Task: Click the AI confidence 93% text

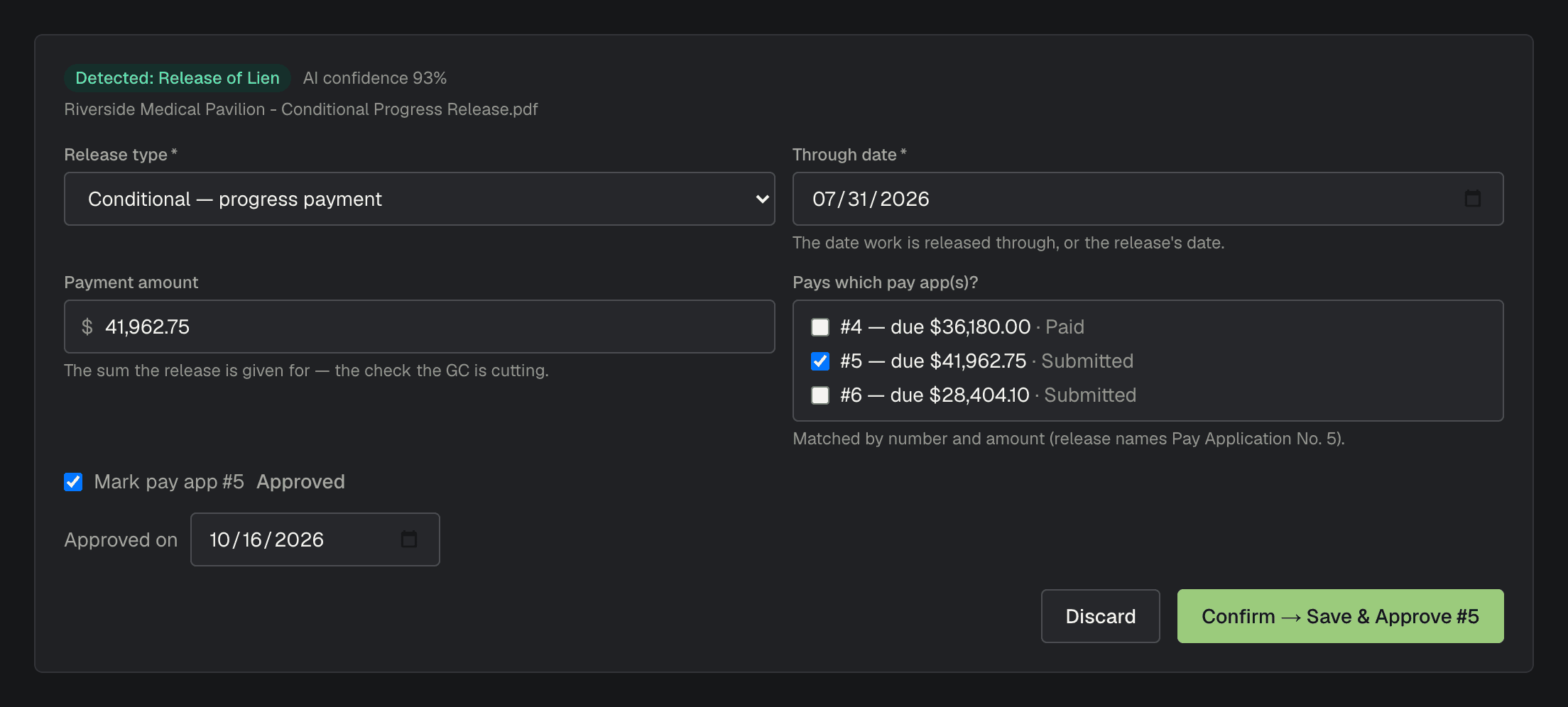Action: click(375, 78)
